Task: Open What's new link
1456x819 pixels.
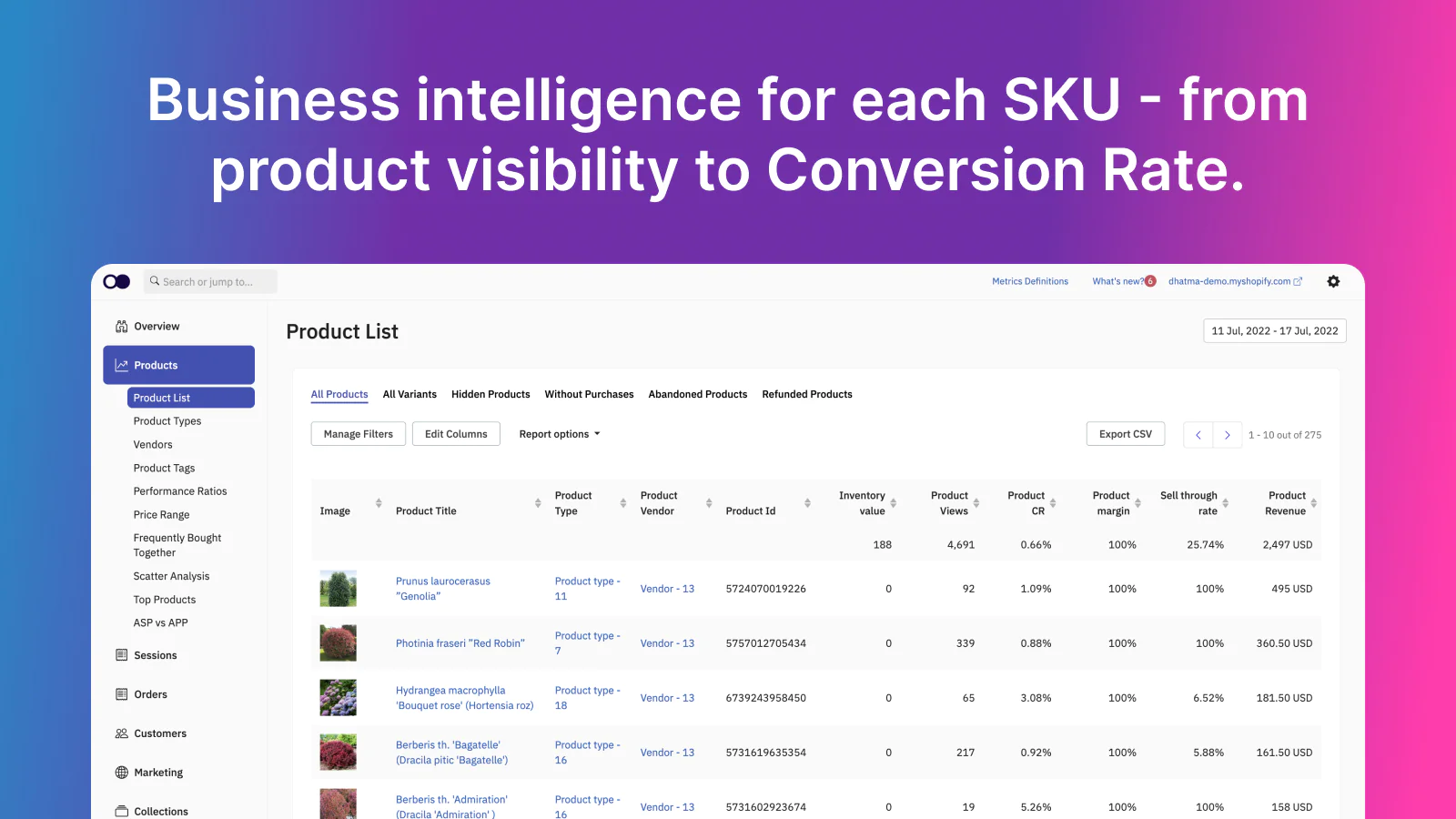Action: coord(1117,281)
